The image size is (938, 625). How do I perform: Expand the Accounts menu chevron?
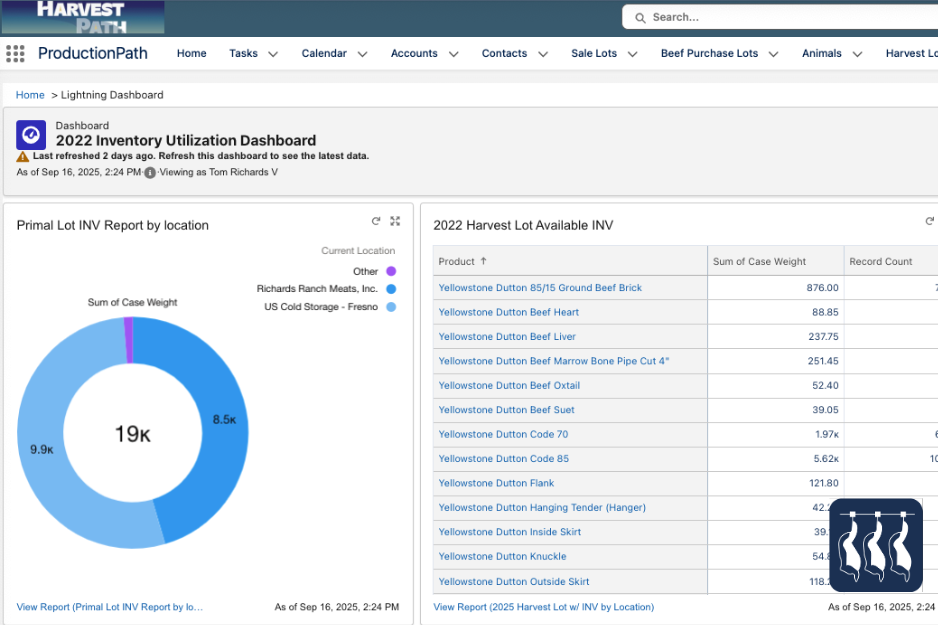pos(453,54)
